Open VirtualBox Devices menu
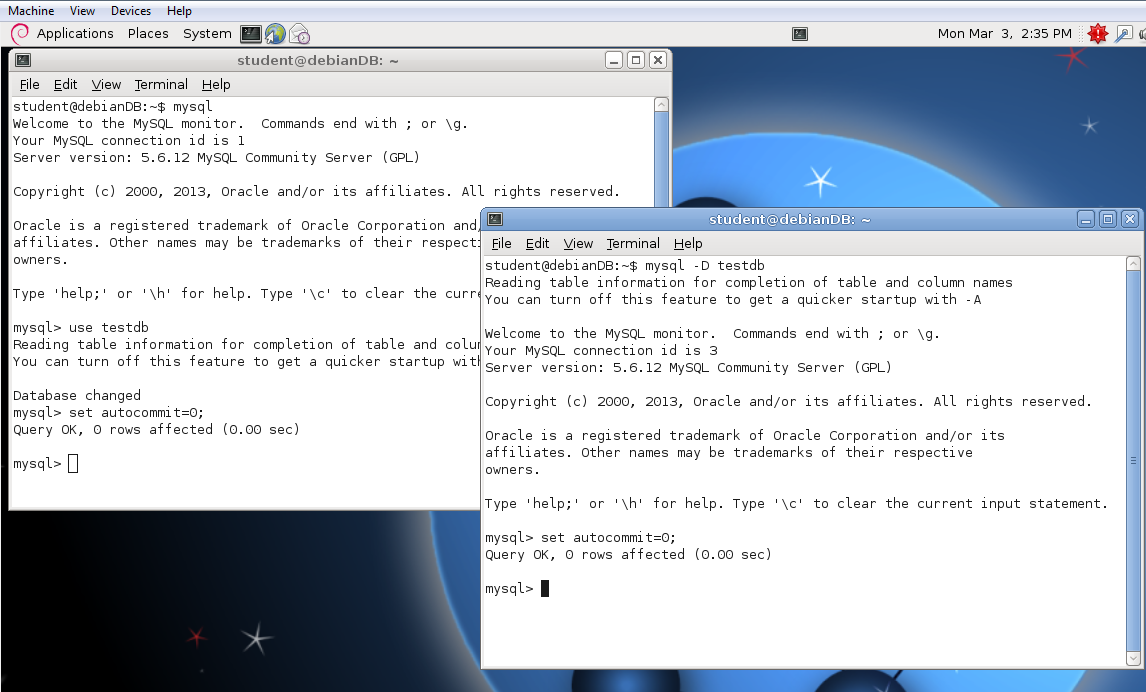Screen dimensions: 1146x692 coord(131,11)
